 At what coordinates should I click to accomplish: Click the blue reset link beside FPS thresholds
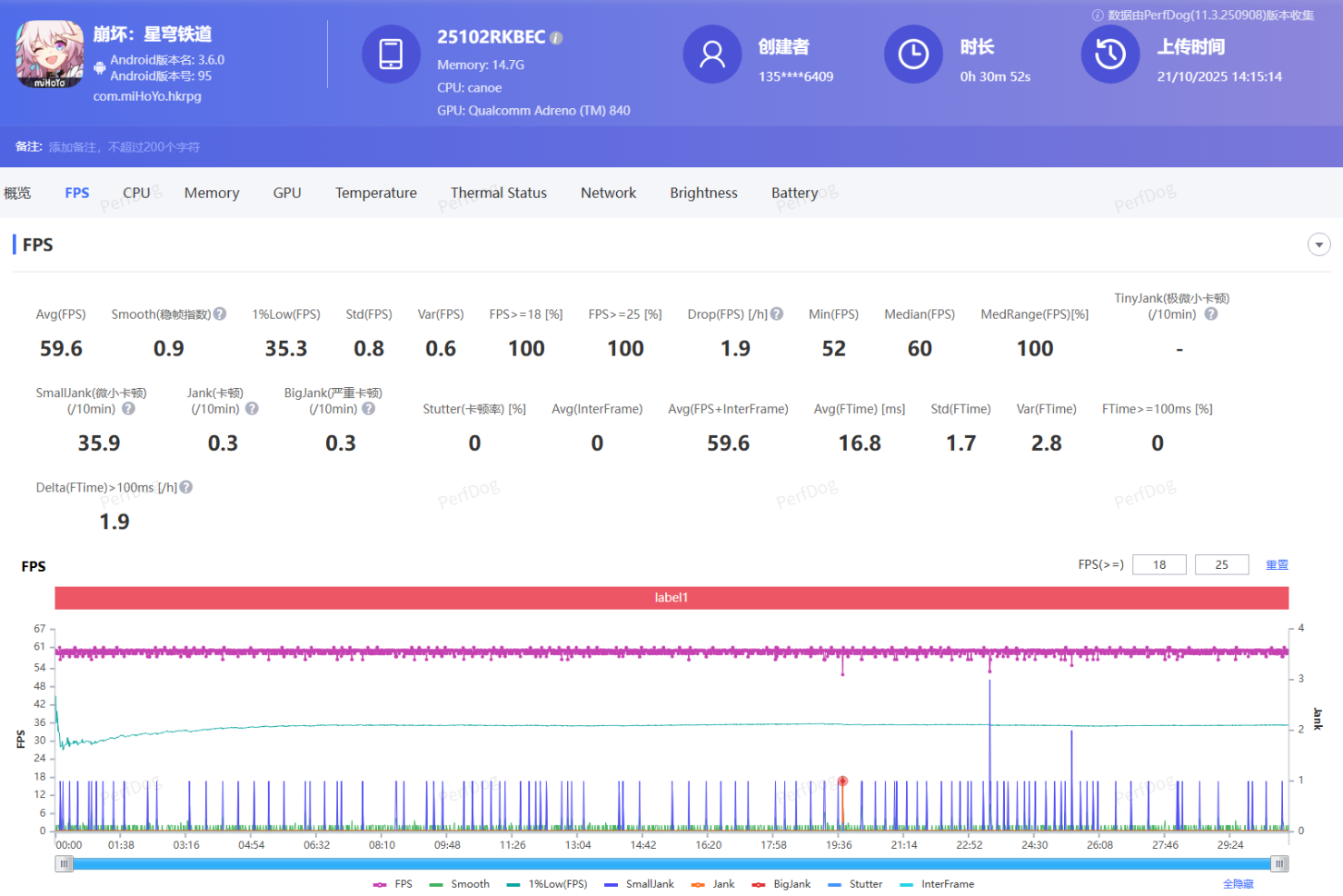pos(1277,565)
